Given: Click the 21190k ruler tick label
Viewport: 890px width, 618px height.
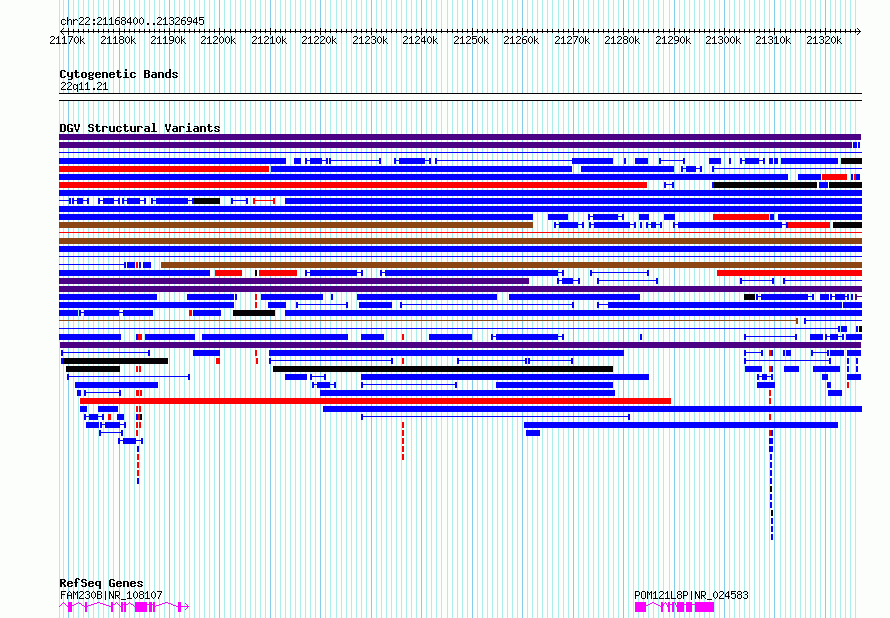Looking at the screenshot, I should (x=168, y=40).
